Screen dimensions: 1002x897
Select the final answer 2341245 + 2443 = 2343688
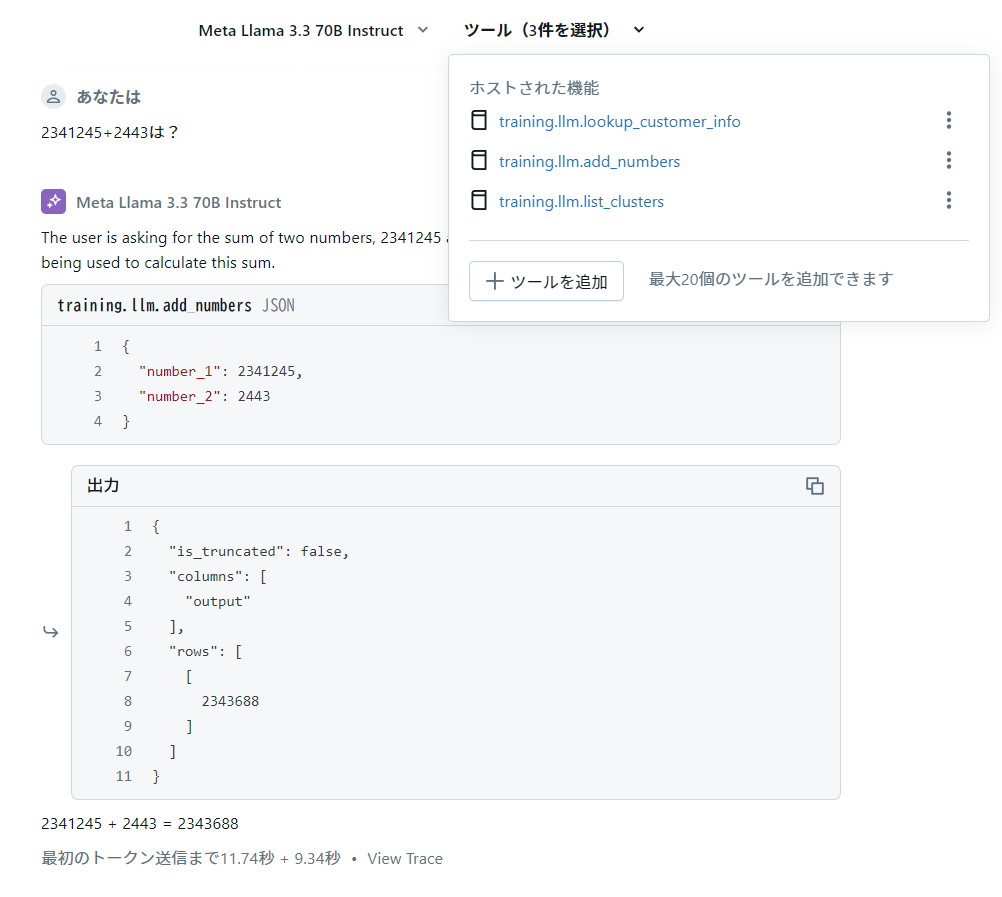[140, 824]
